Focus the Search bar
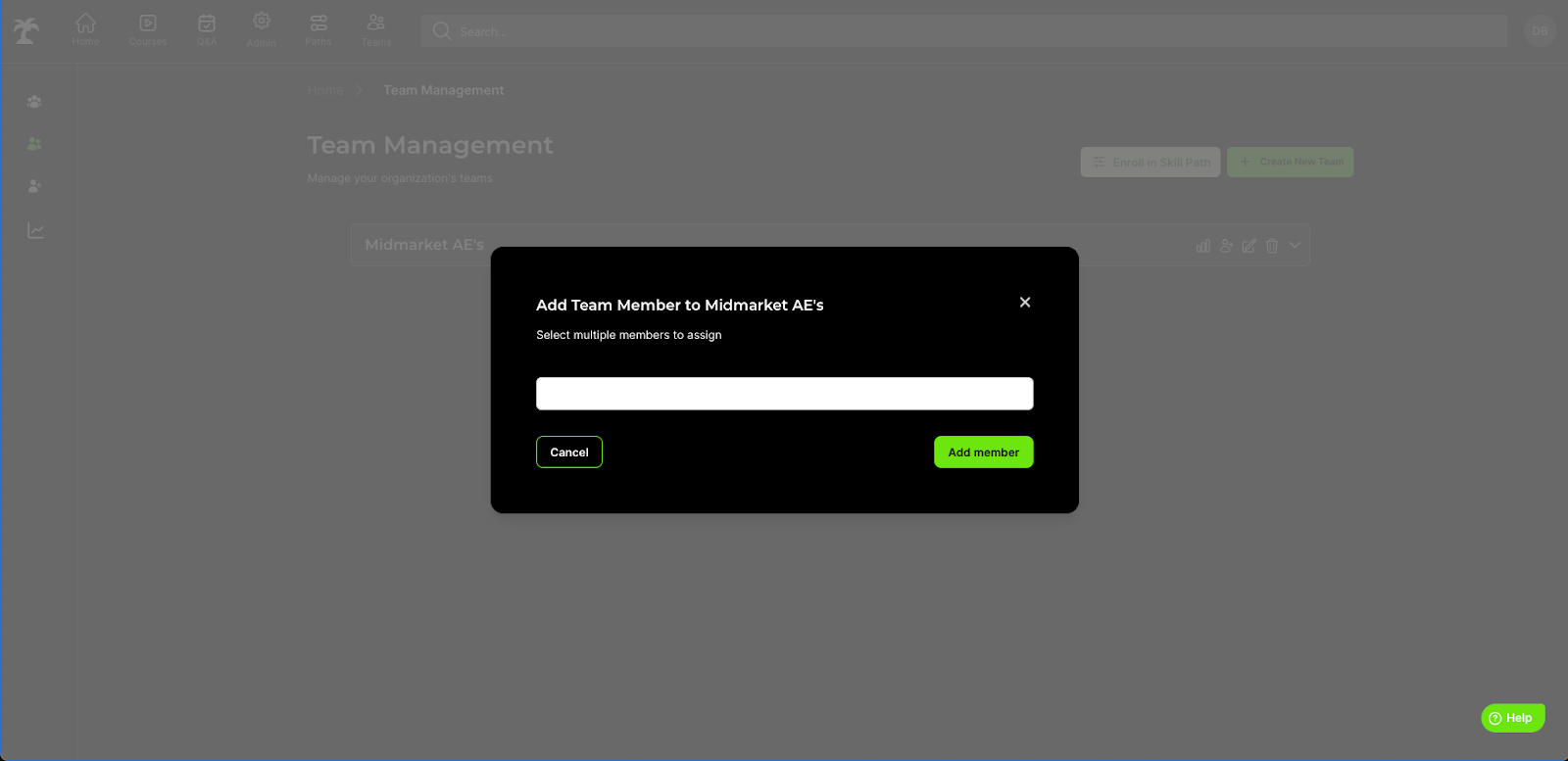Screen dimensions: 1568x761 (964, 31)
